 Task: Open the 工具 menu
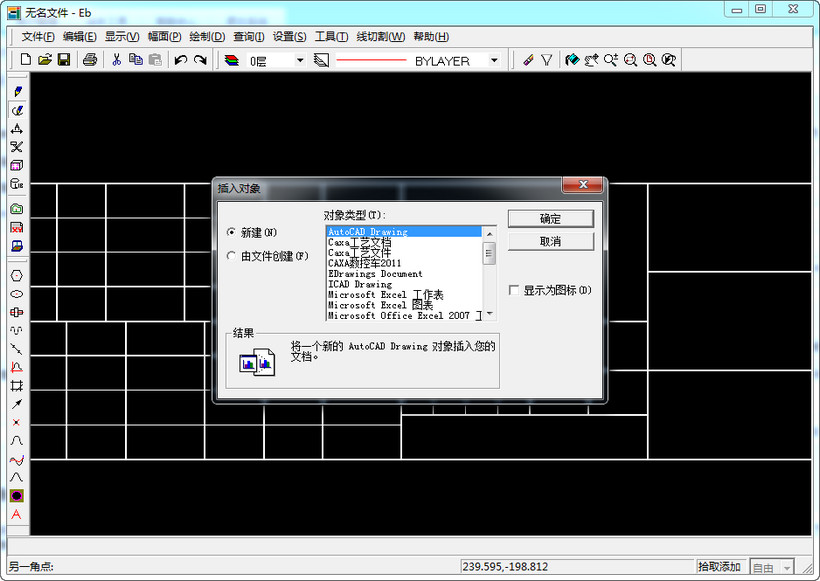(331, 37)
